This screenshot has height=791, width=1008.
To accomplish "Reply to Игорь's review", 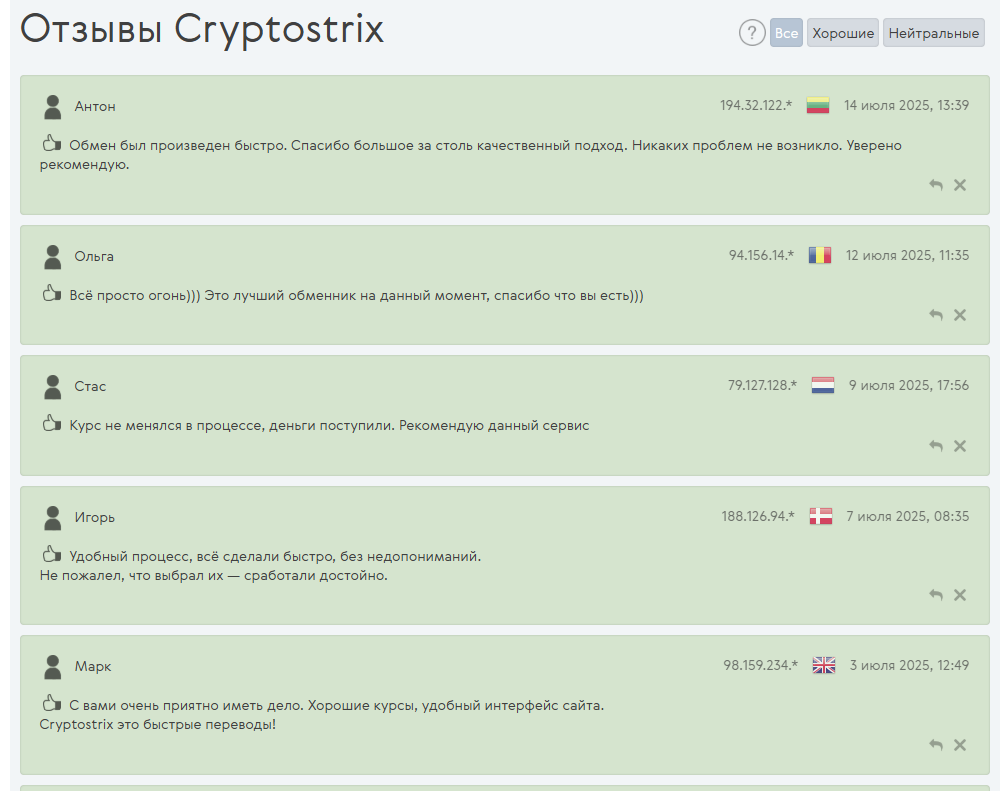I will point(936,596).
